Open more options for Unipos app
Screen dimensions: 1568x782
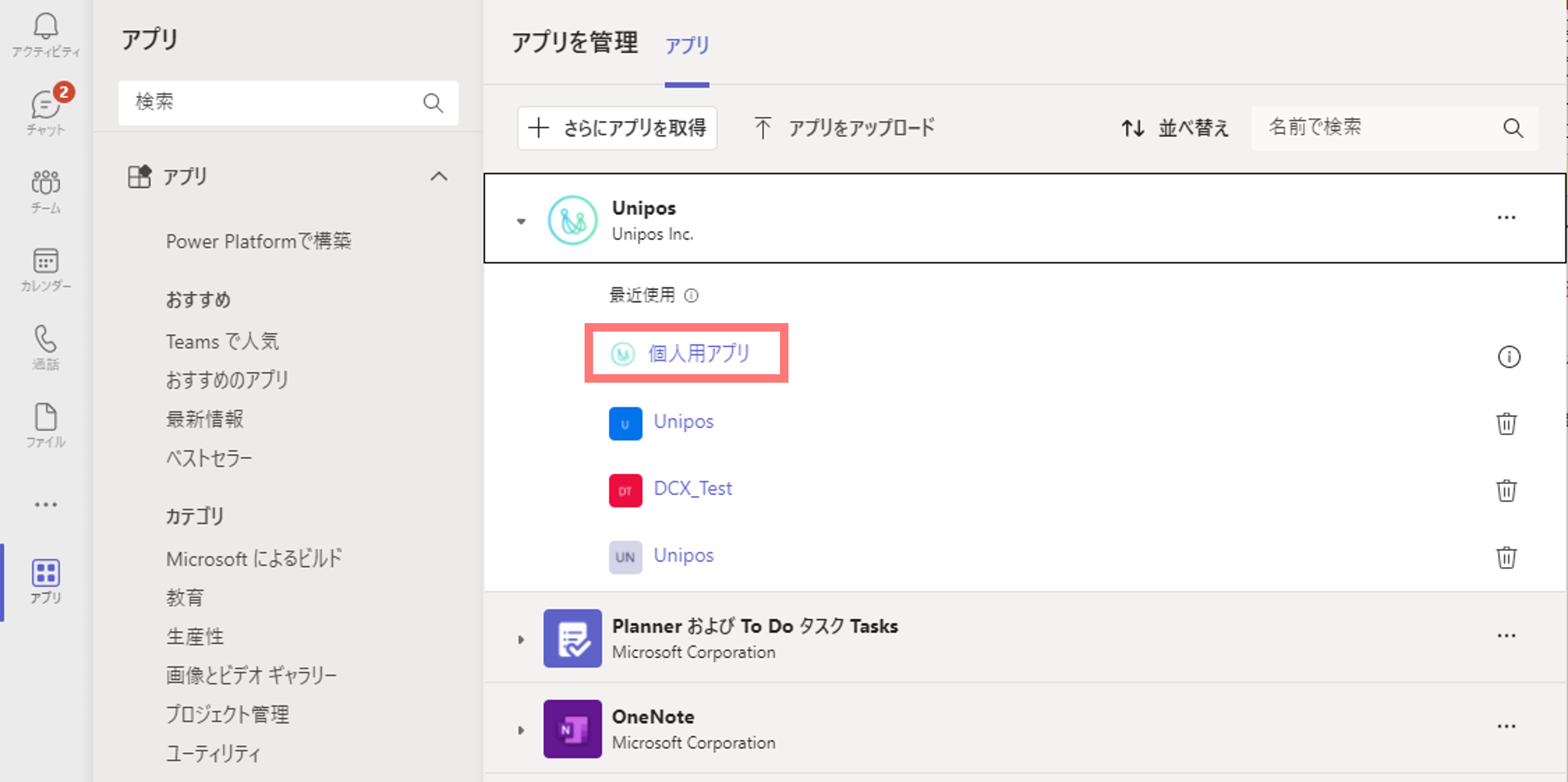click(1506, 218)
